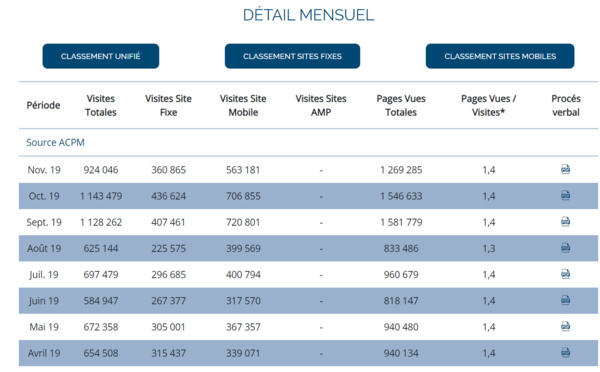Select page views value 1 269 285
The width and height of the screenshot is (600, 372).
pyautogui.click(x=401, y=170)
